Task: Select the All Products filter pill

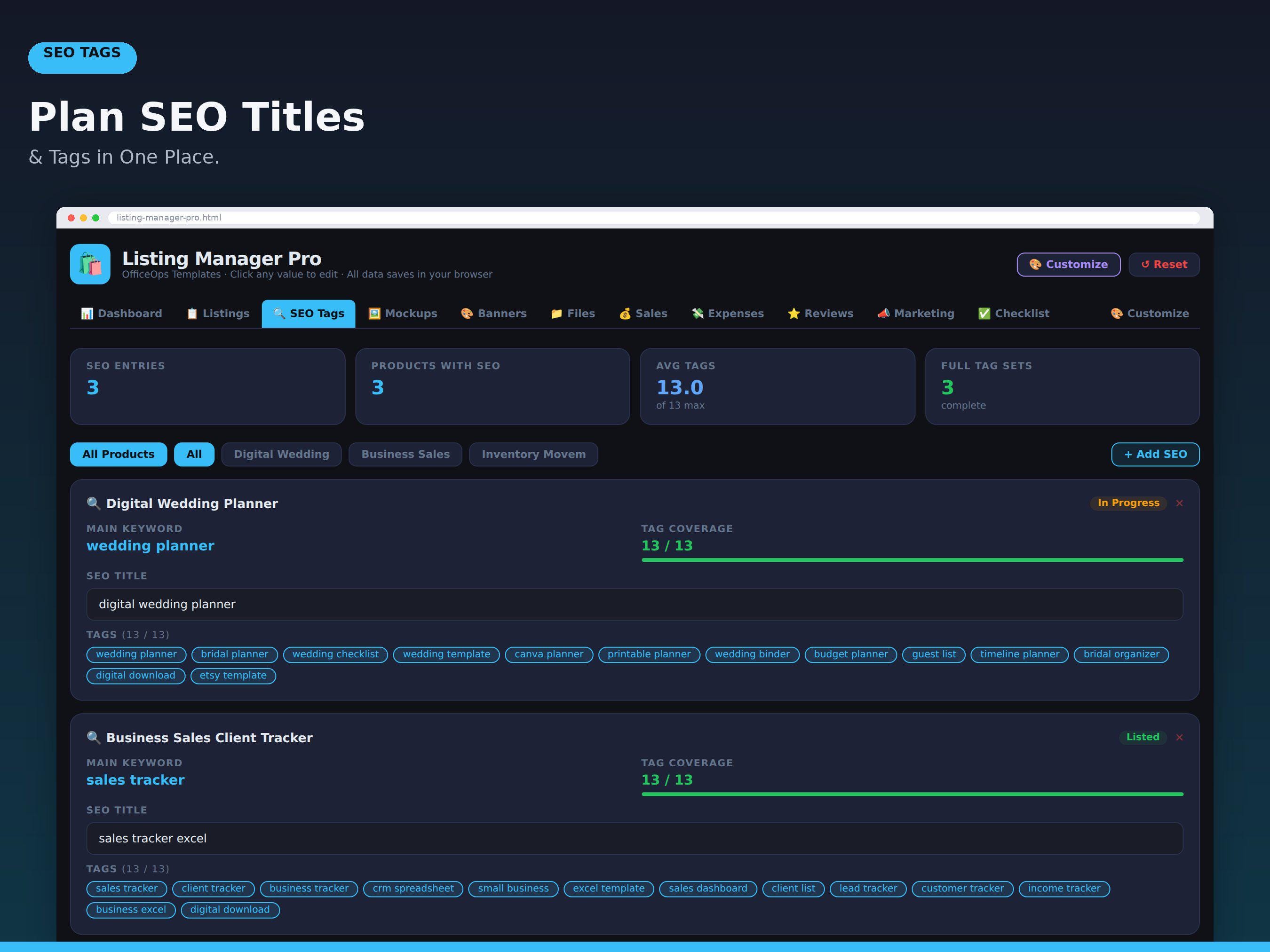Action: 118,455
